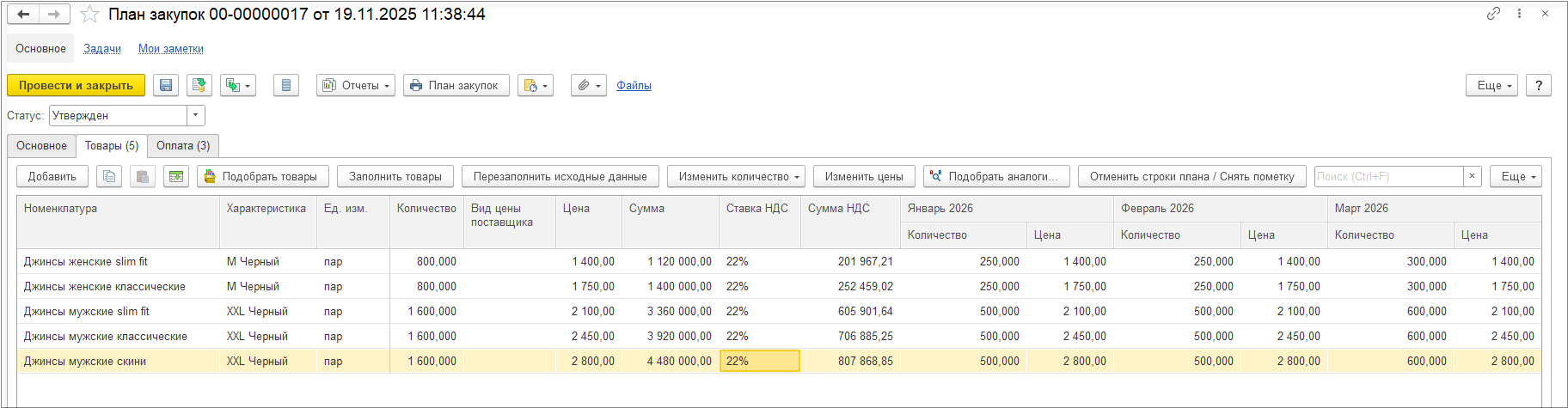Image resolution: width=1568 pixels, height=408 pixels.
Task: Focus the Поиск (Ctrl+F) search field
Action: click(1388, 177)
